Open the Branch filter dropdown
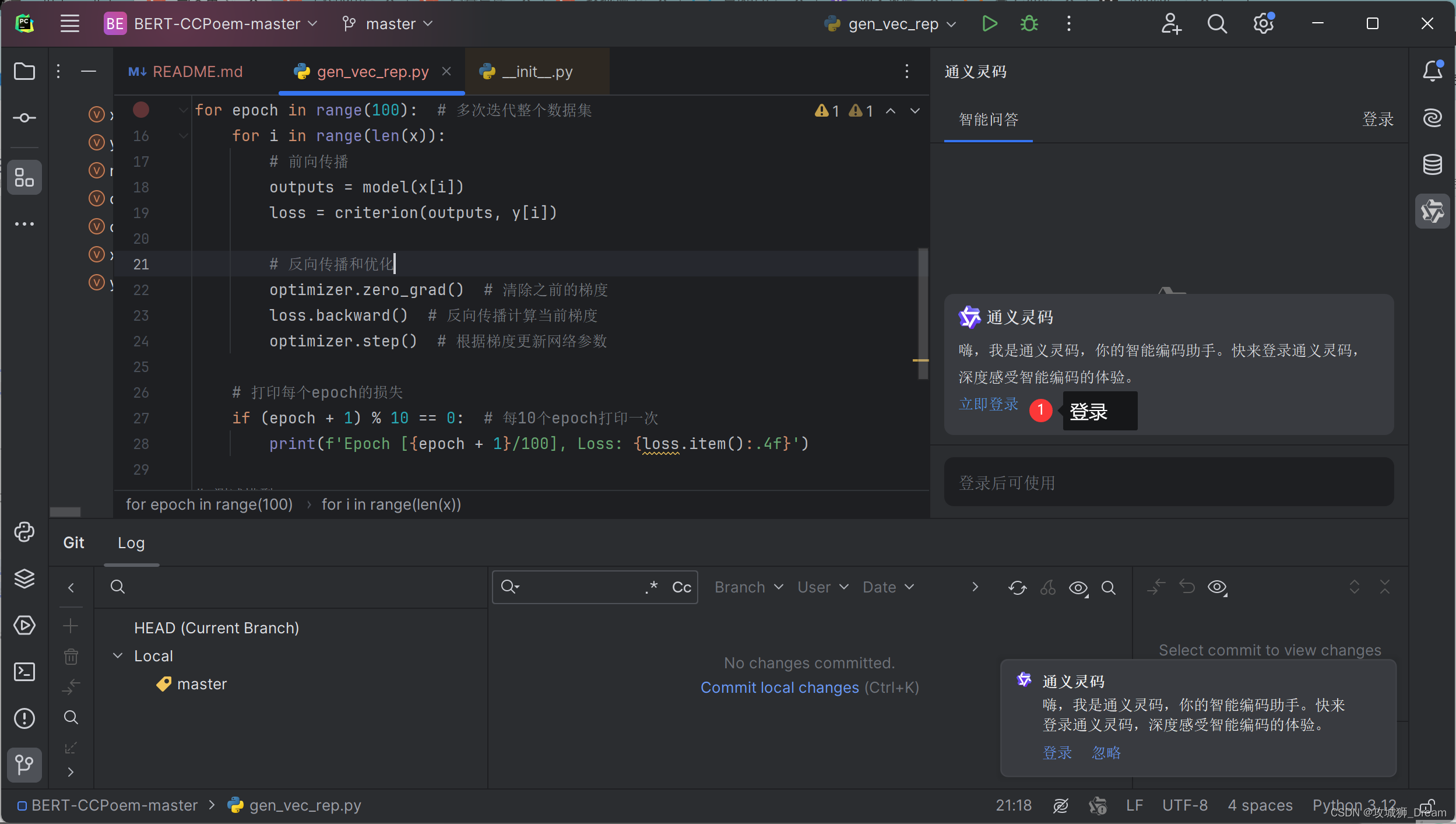Screen dimensions: 1456x824 pos(748,587)
